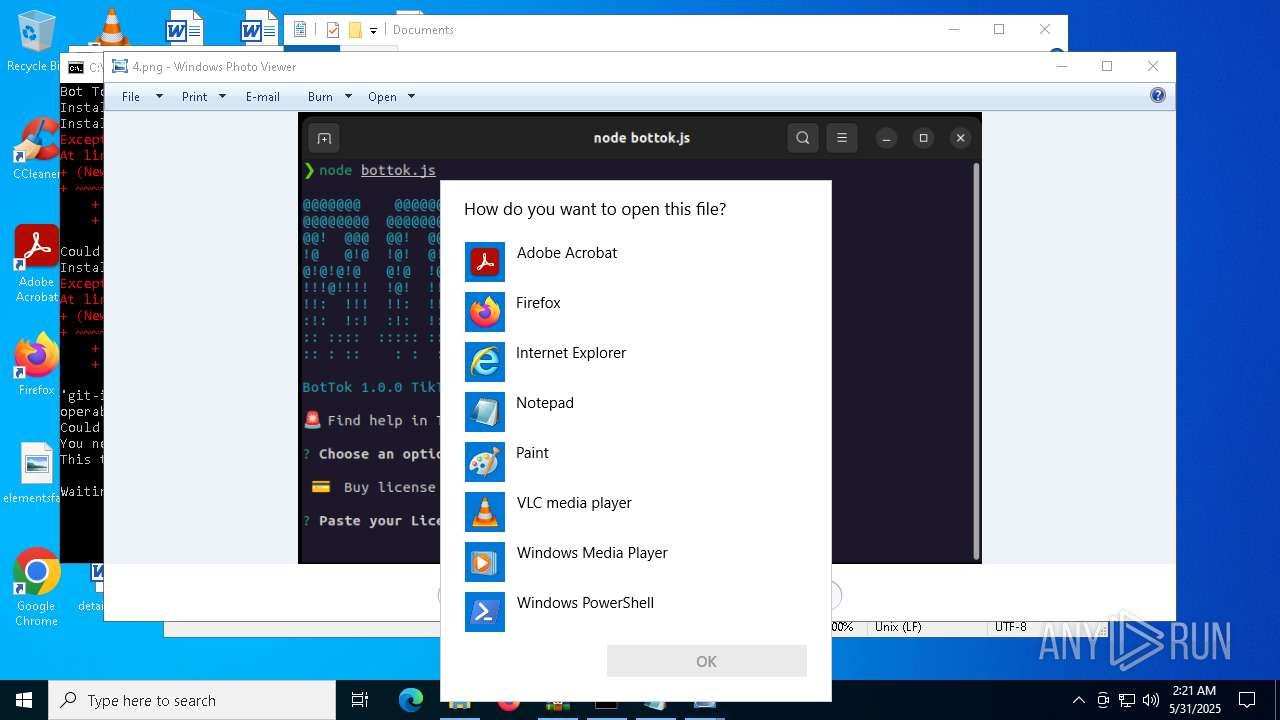
Task: Click command prompt window title icon
Action: [x=76, y=68]
